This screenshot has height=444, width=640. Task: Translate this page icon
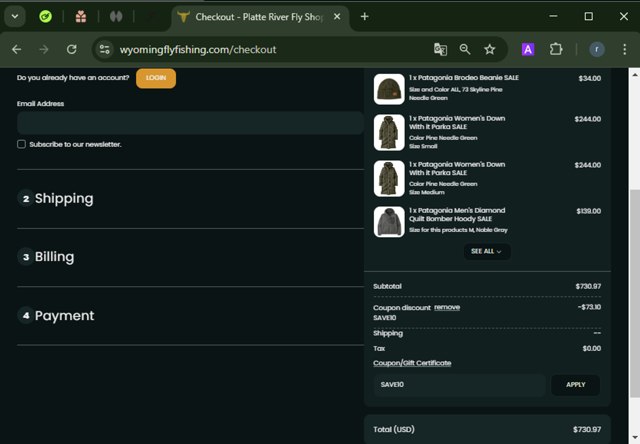pyautogui.click(x=440, y=50)
